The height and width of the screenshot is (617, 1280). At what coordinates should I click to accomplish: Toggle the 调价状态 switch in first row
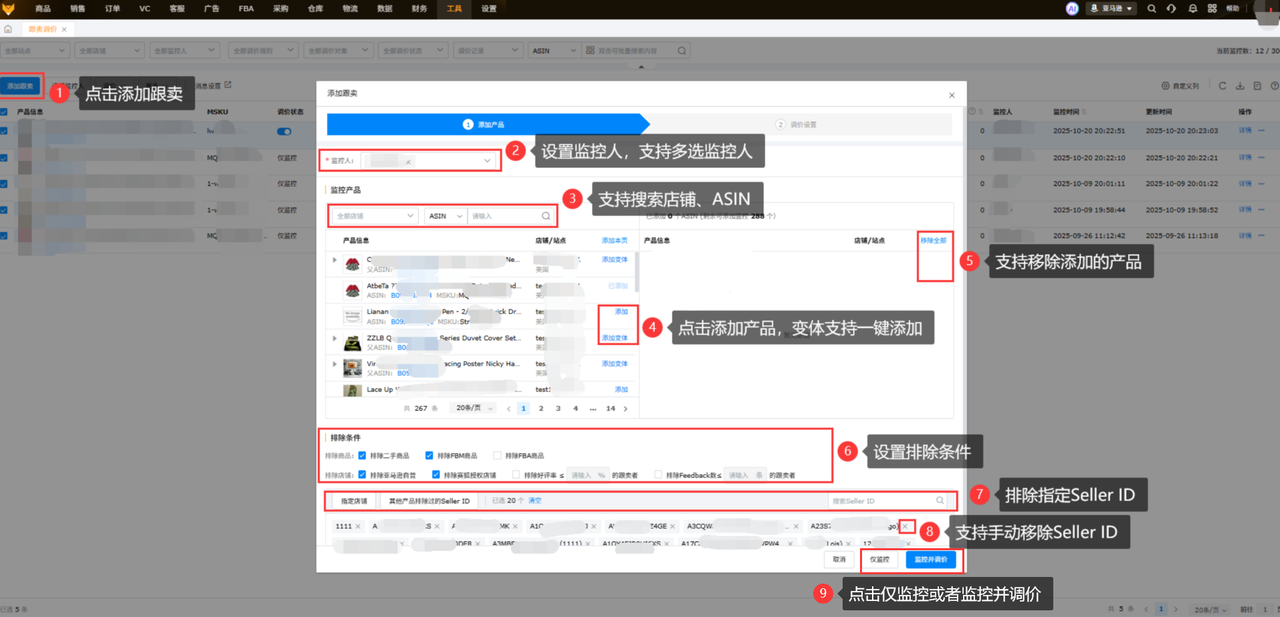point(284,131)
